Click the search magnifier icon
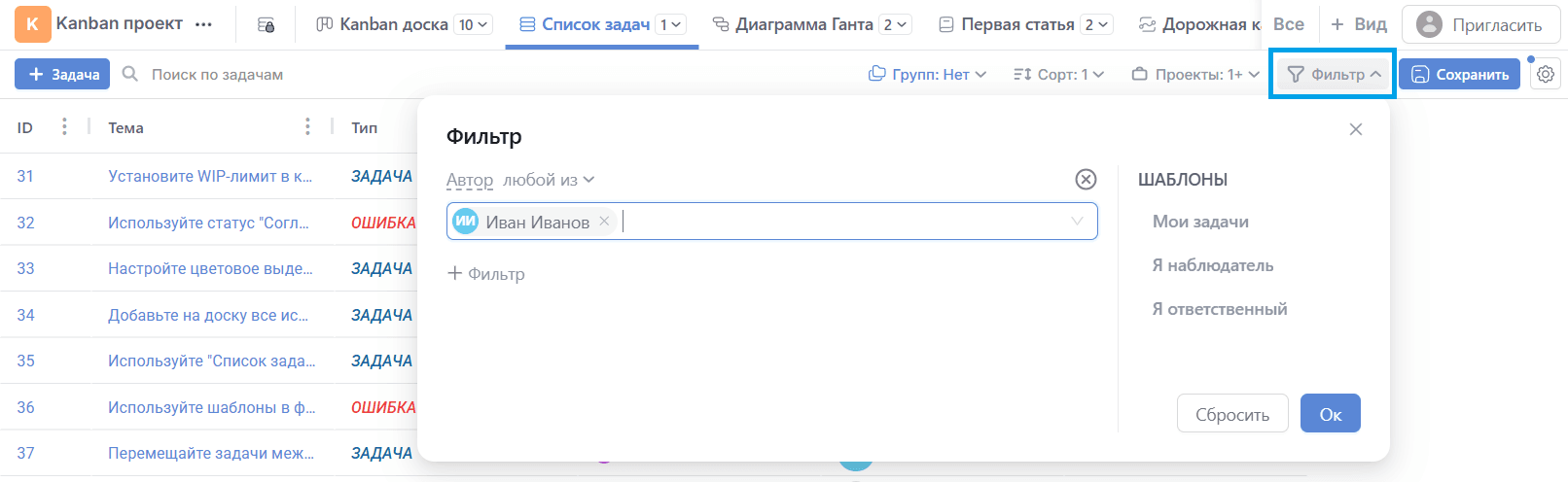The width and height of the screenshot is (1568, 482). tap(130, 74)
